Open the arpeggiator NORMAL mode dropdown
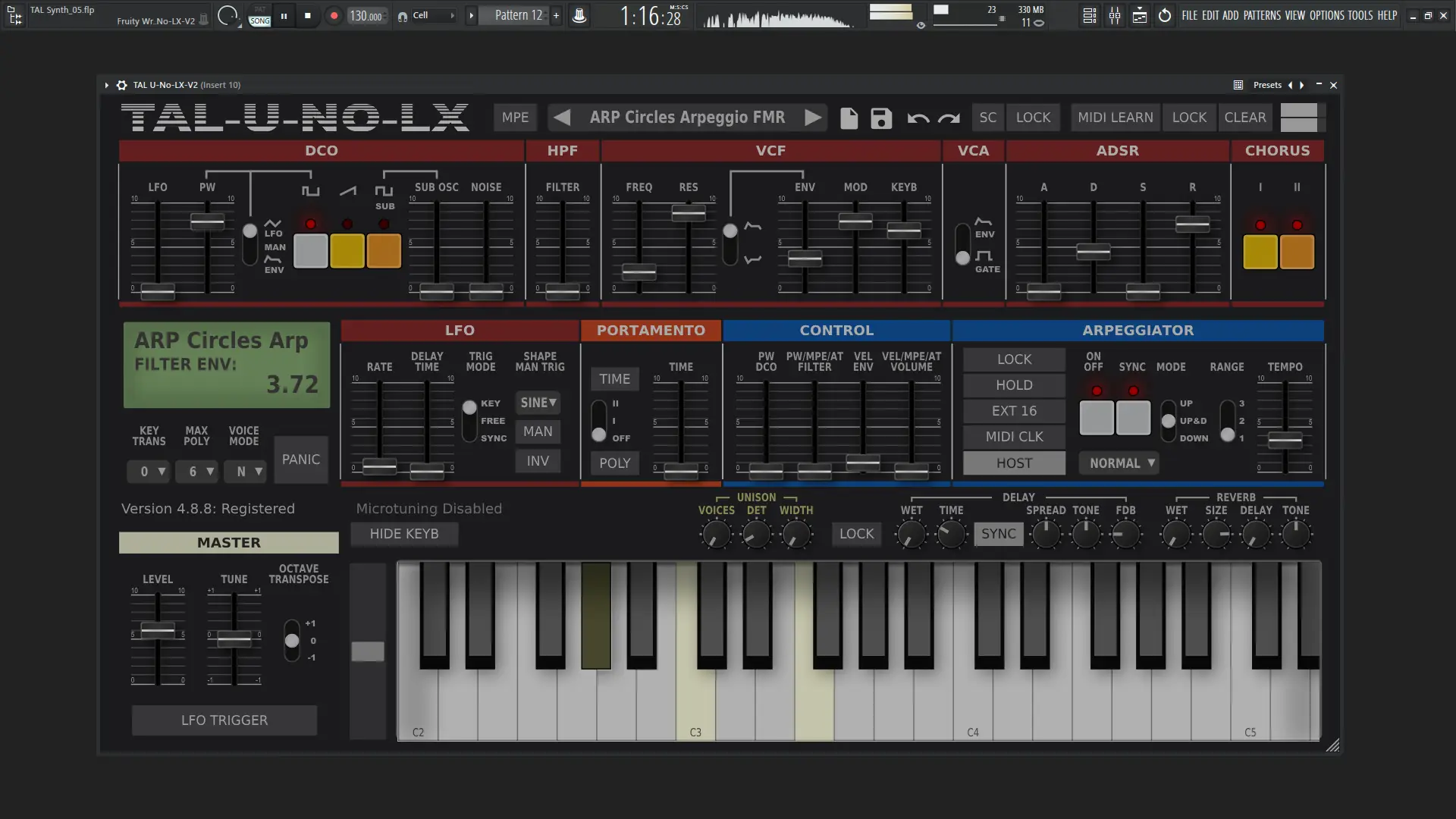Viewport: 1456px width, 819px height. [1121, 463]
